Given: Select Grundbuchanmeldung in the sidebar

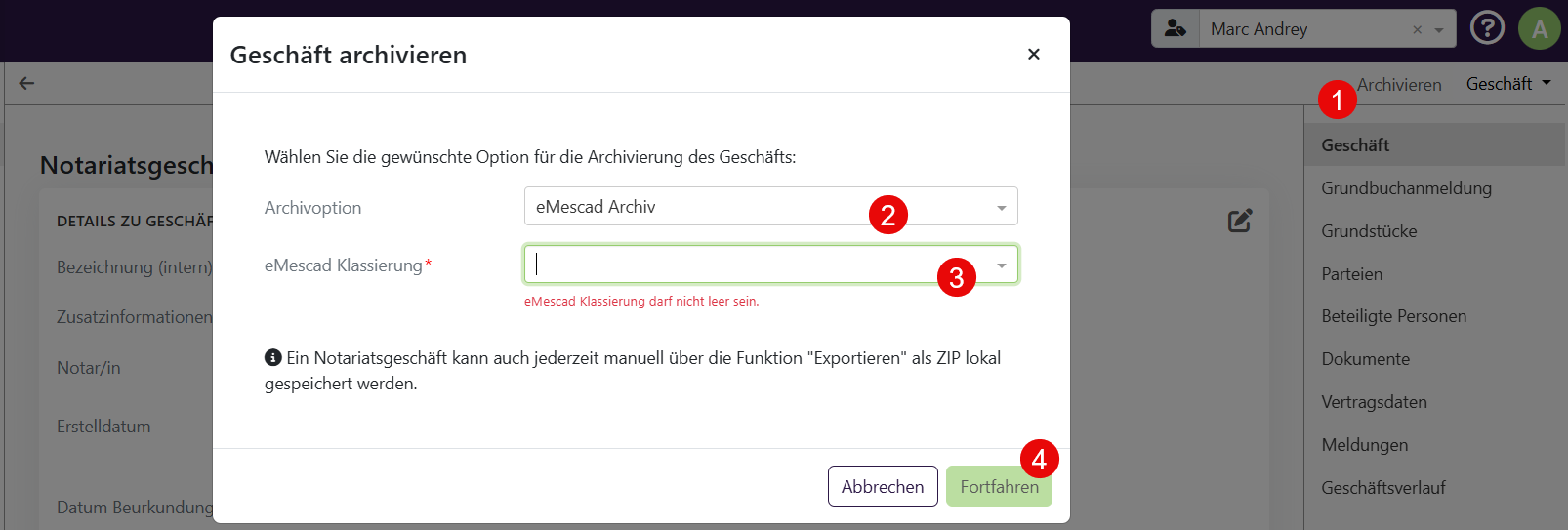Looking at the screenshot, I should coord(1406,188).
